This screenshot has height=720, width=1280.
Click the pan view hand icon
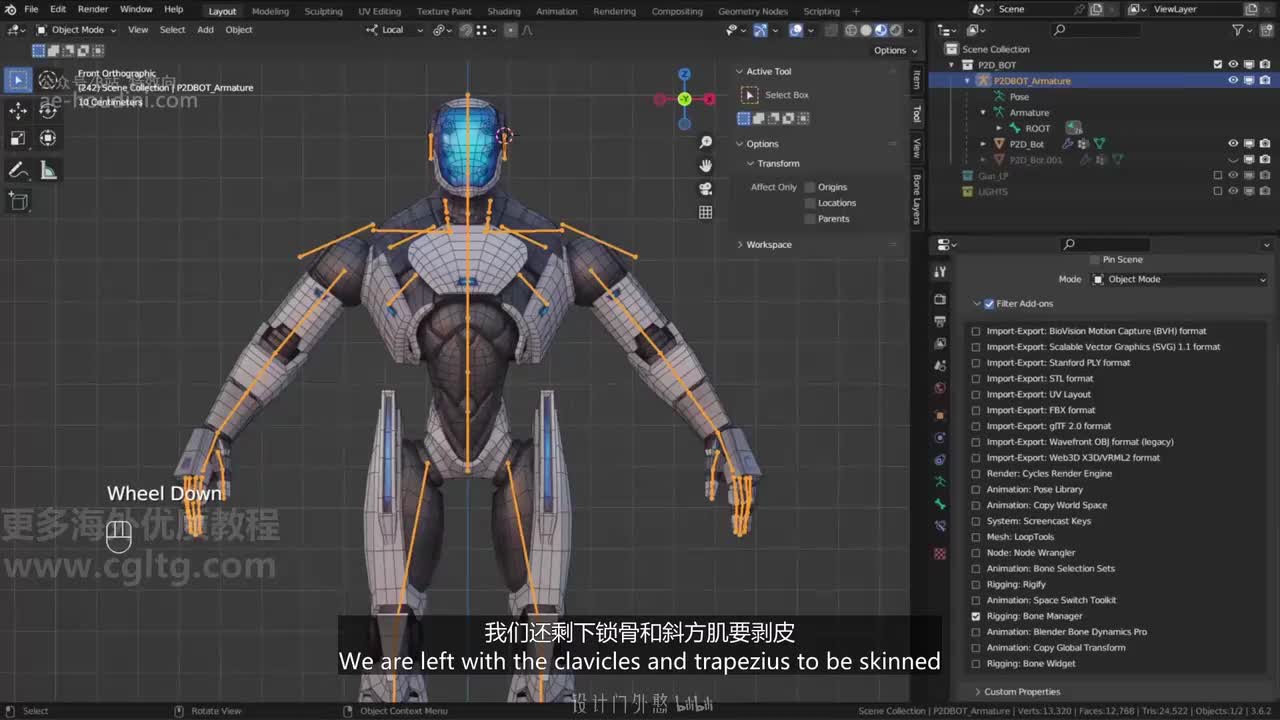(x=706, y=166)
